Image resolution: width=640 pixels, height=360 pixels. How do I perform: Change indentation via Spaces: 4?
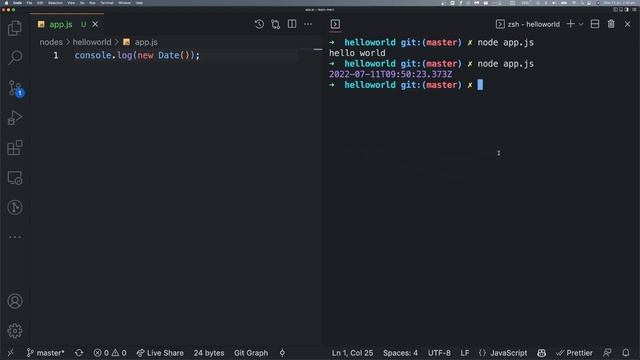click(400, 353)
